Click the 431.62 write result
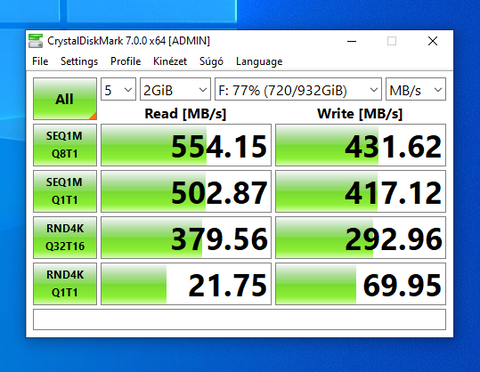This screenshot has height=372, width=480. [x=360, y=145]
